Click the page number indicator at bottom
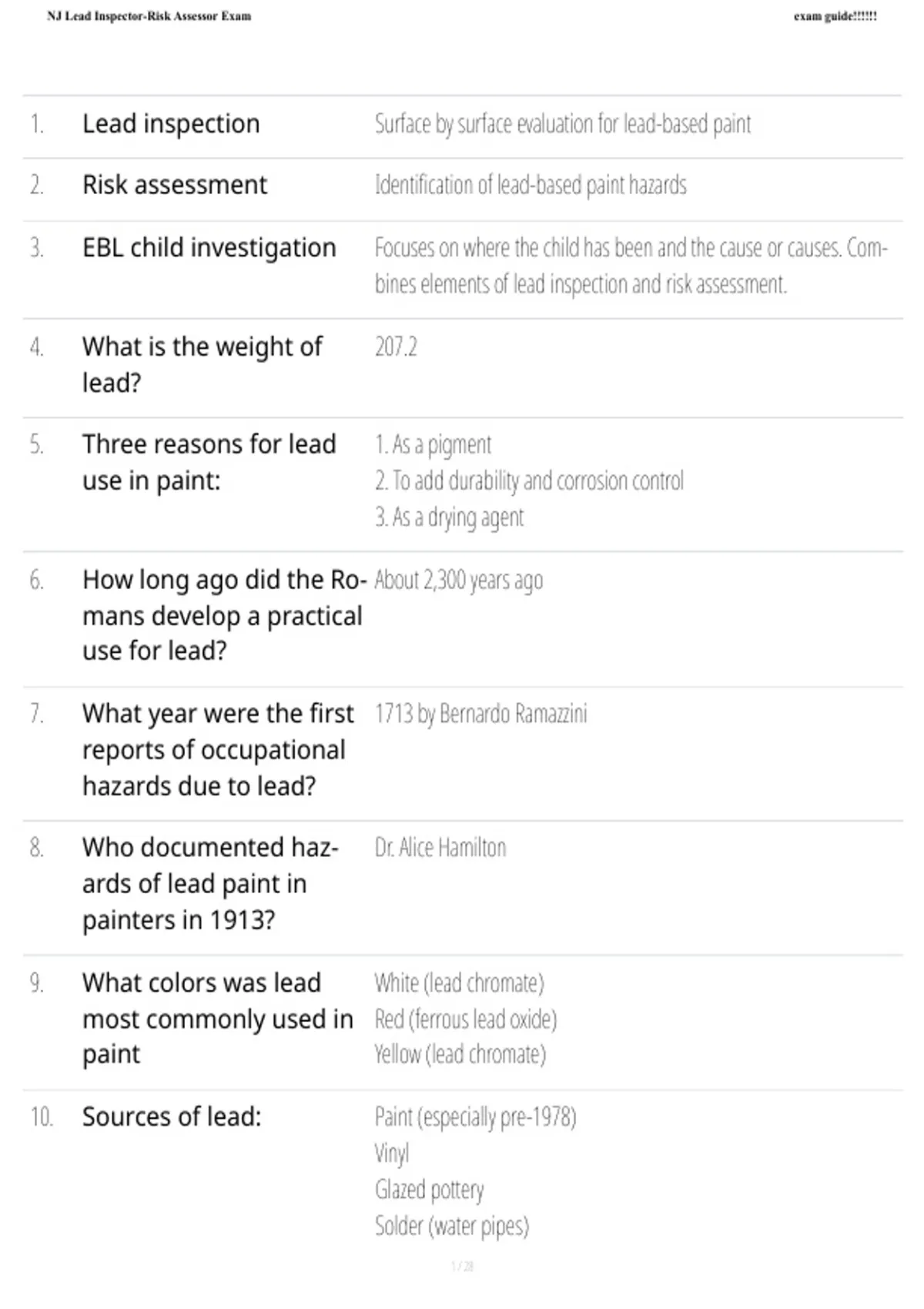This screenshot has height=1309, width=924. click(462, 1266)
